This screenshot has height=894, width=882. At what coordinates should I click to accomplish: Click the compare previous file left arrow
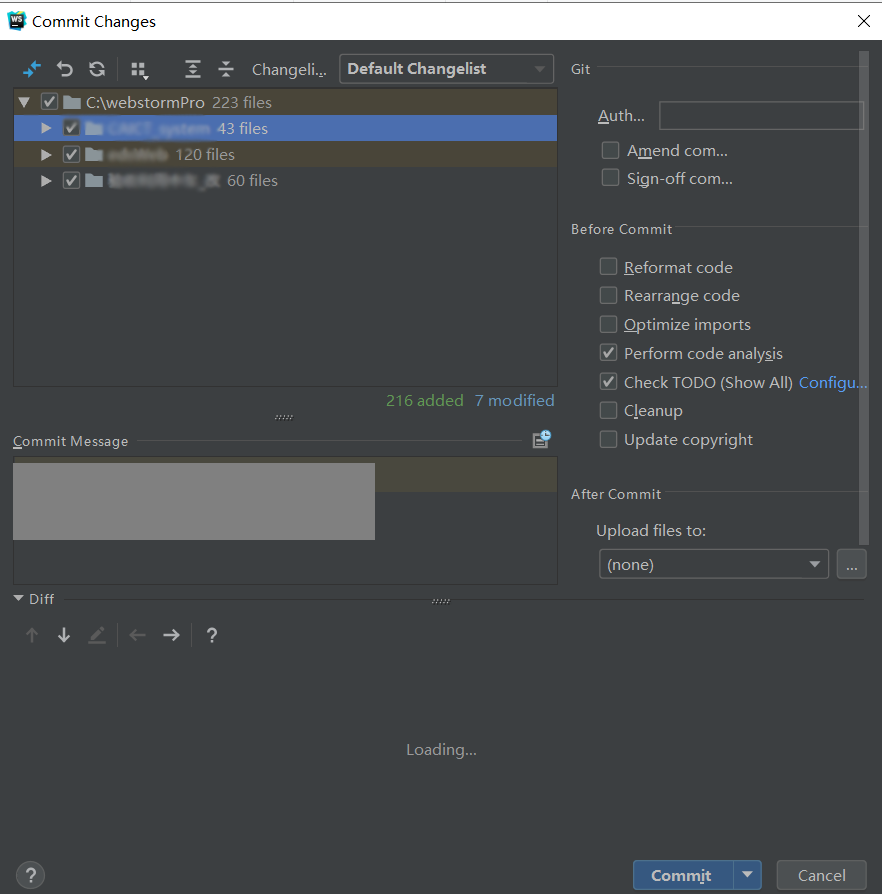(137, 635)
